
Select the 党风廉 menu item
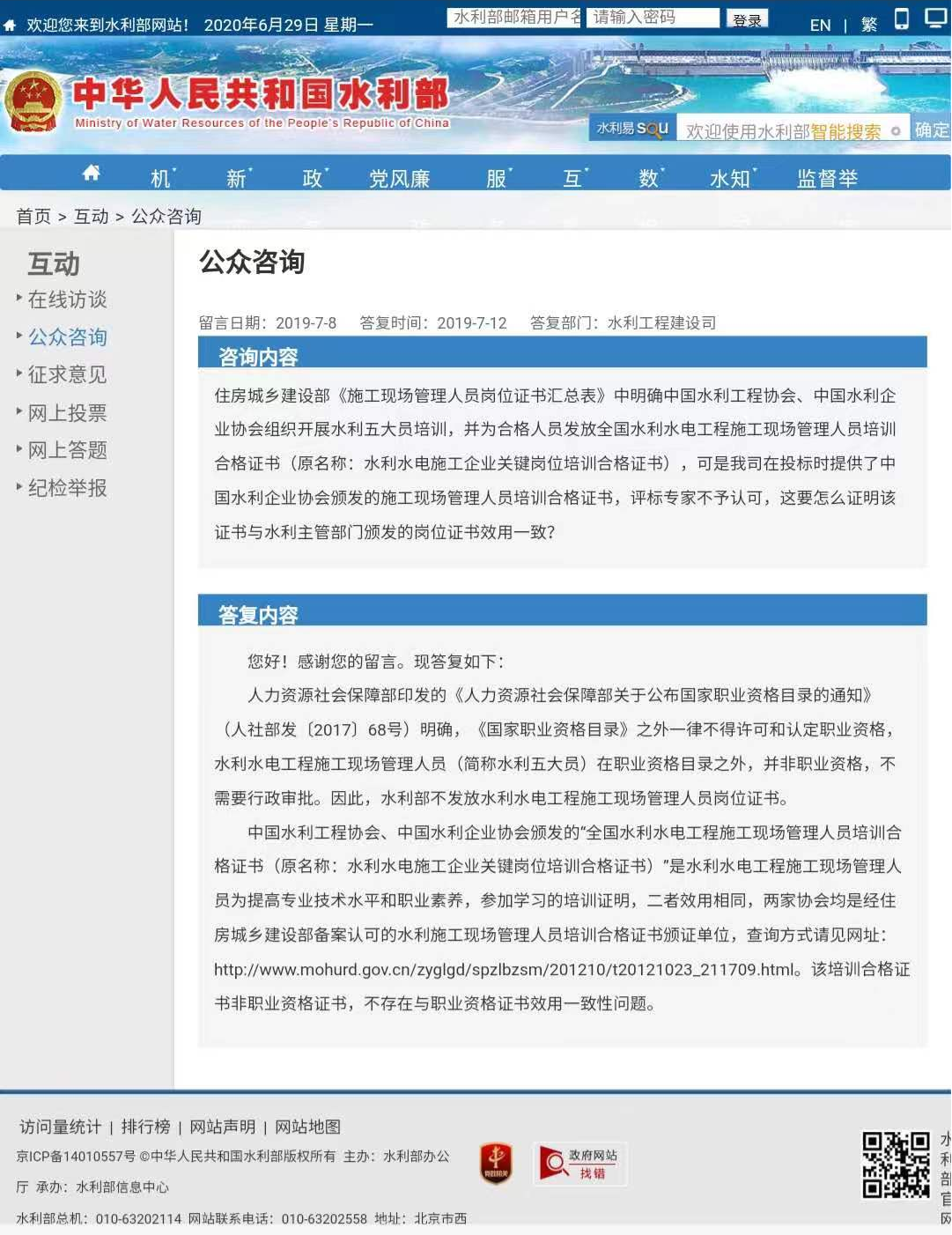click(401, 177)
